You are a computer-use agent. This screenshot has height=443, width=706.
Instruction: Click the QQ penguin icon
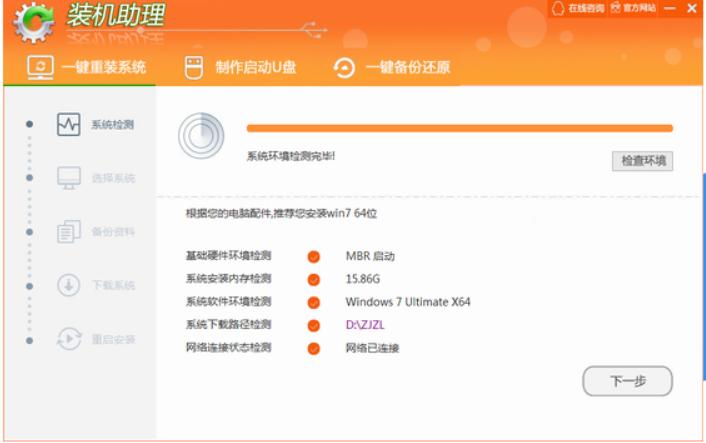(x=558, y=8)
